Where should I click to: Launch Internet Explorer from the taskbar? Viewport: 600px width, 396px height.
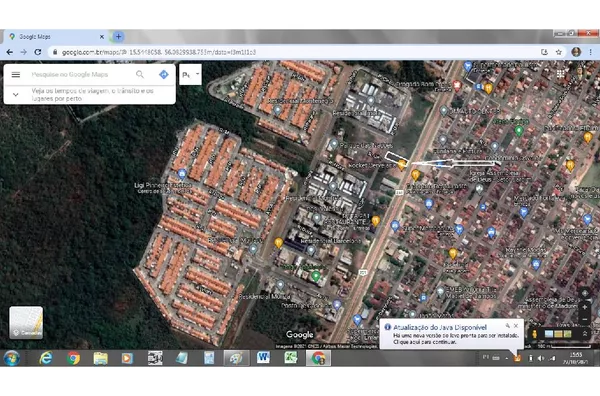(x=46, y=359)
